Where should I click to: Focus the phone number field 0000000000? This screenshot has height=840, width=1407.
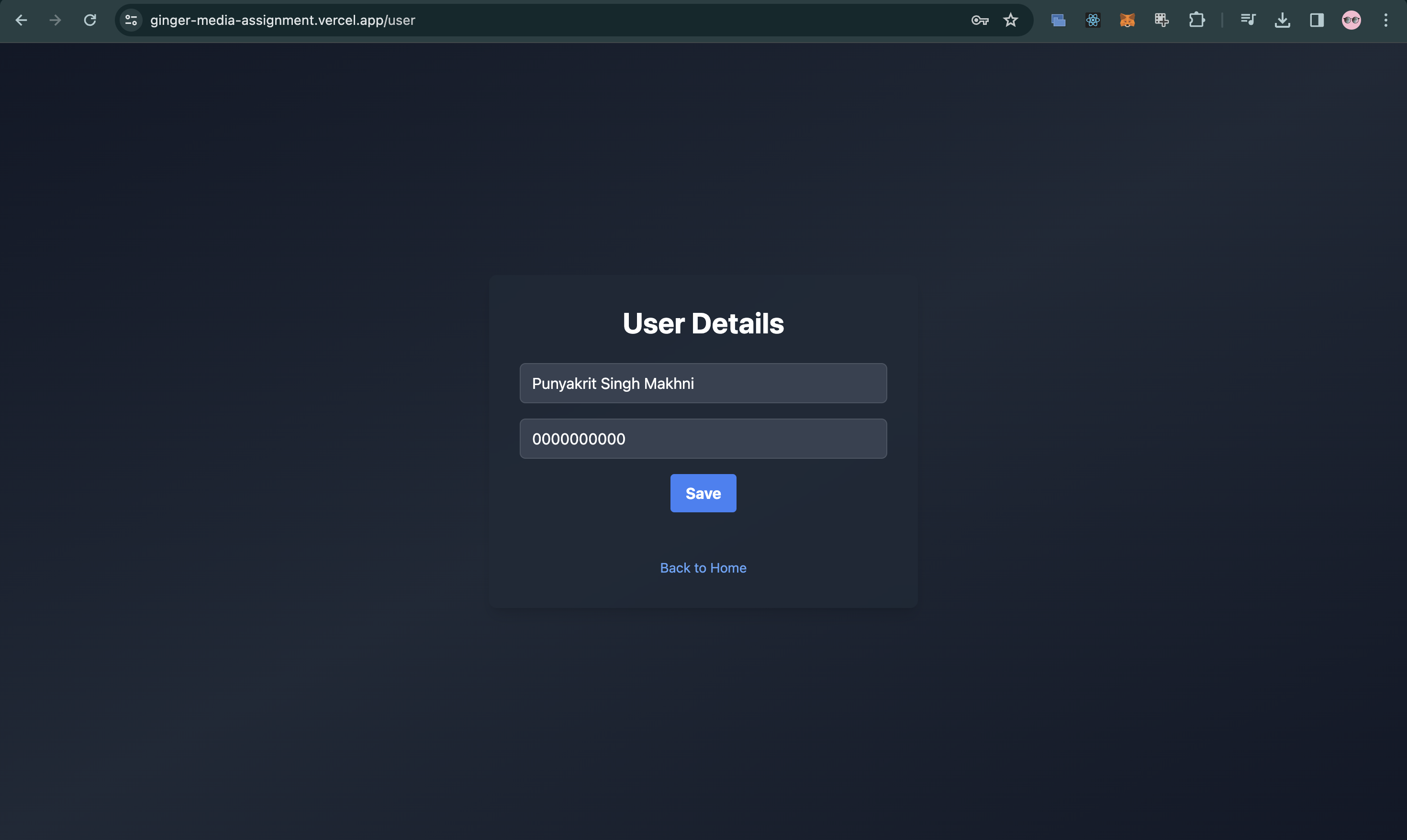[703, 439]
